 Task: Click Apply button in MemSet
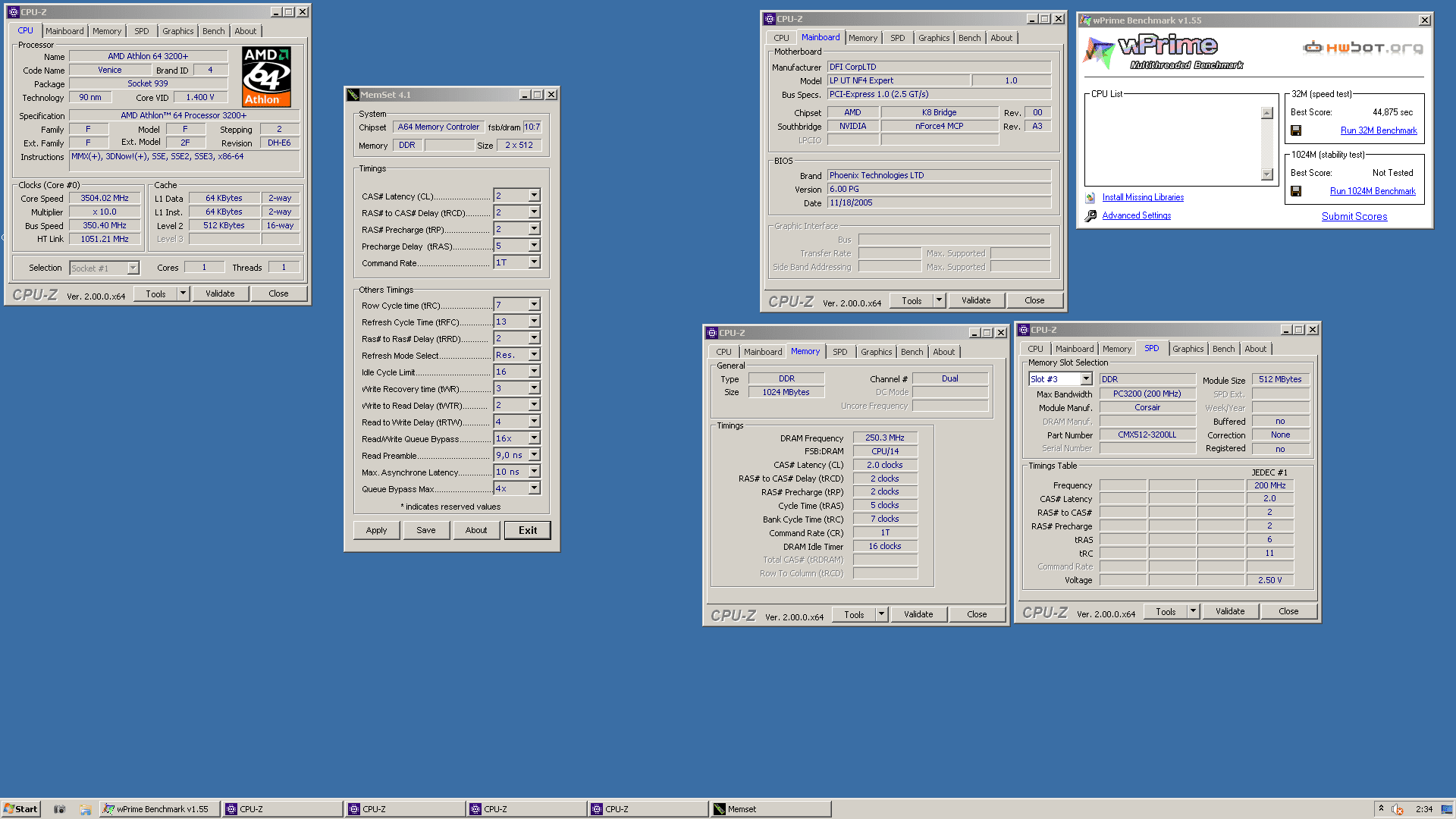click(376, 530)
